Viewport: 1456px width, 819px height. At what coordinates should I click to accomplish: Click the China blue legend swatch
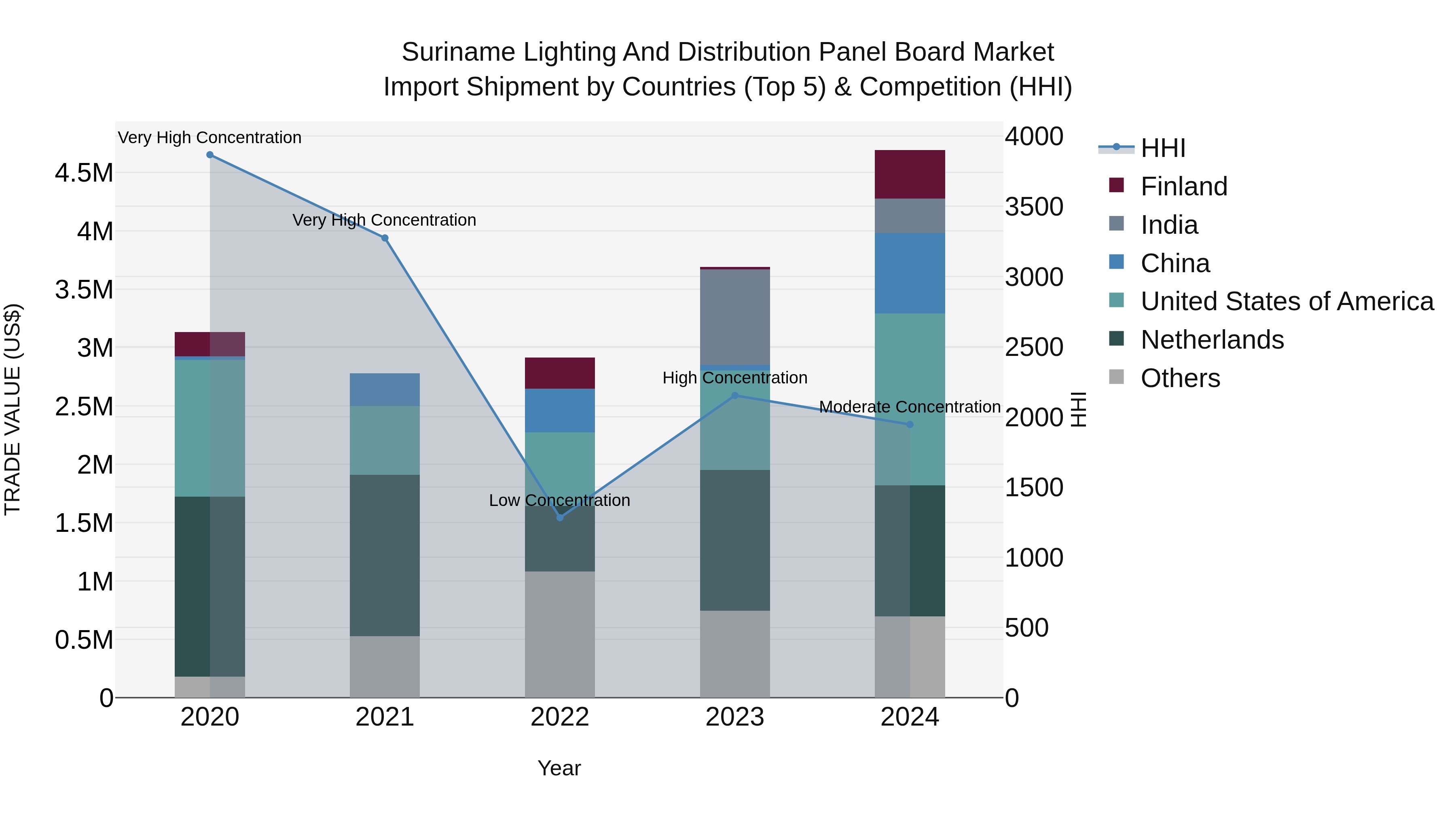1116,262
